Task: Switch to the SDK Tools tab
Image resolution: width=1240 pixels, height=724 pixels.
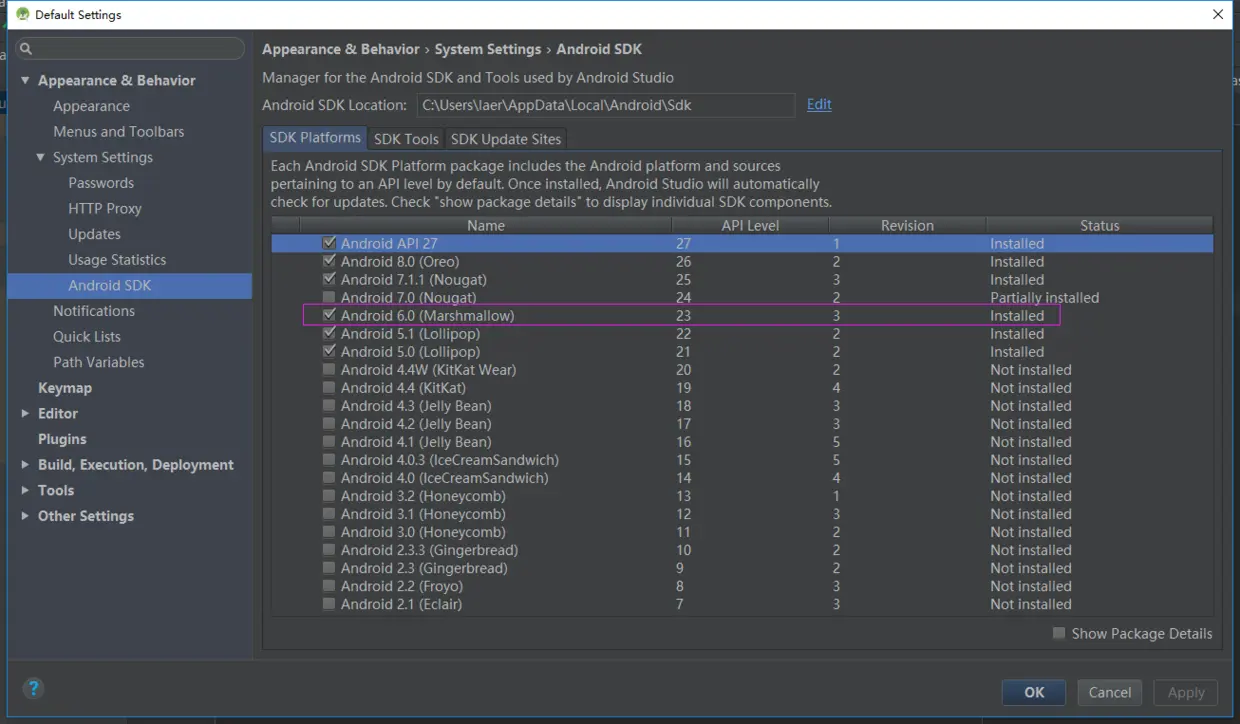Action: click(x=406, y=139)
